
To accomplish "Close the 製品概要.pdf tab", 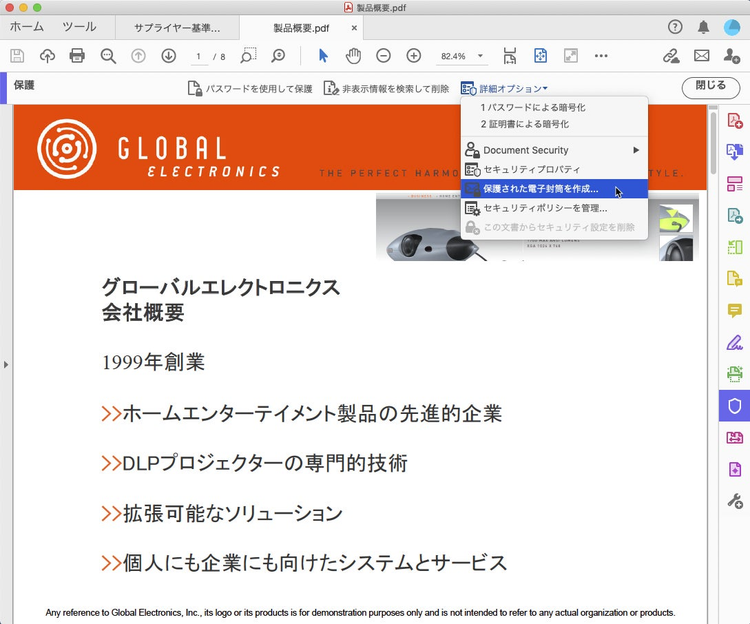I will (x=354, y=28).
